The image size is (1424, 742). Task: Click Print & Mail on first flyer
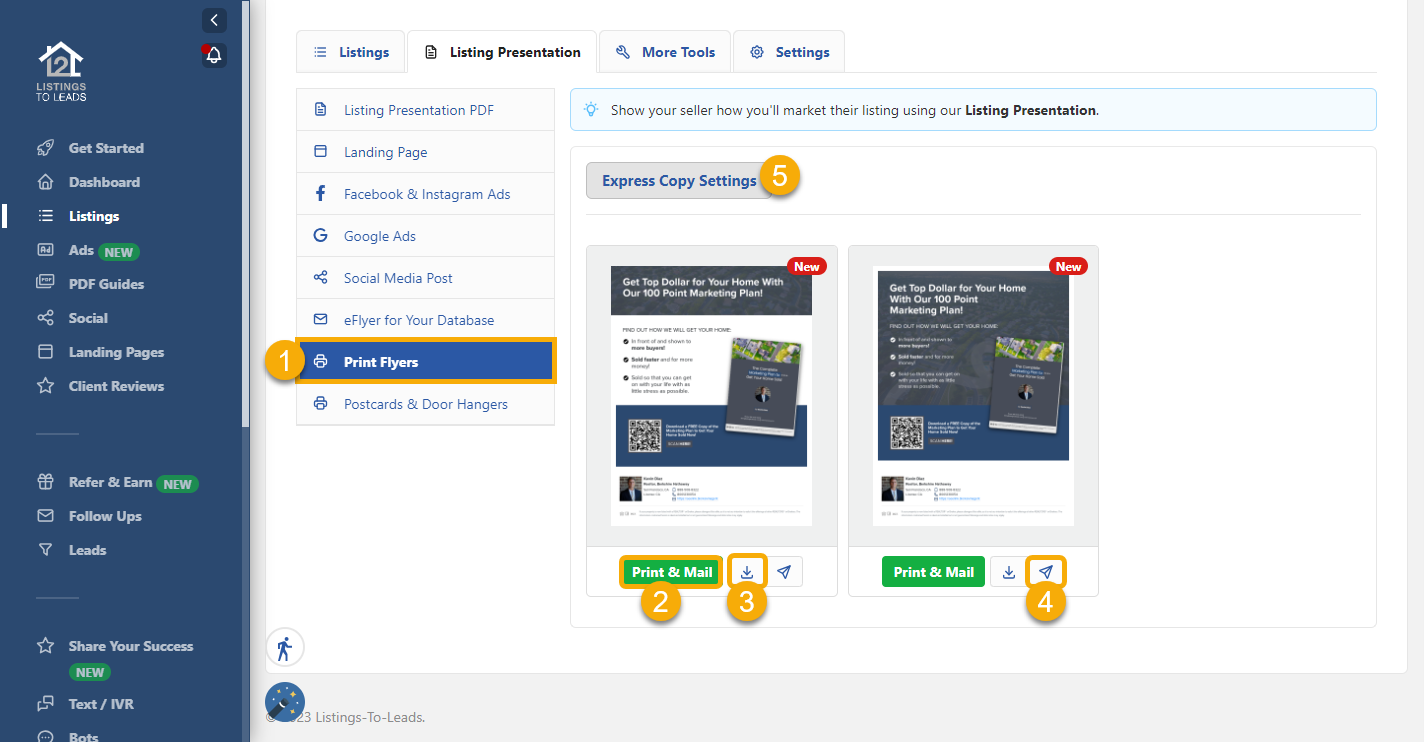click(x=672, y=572)
